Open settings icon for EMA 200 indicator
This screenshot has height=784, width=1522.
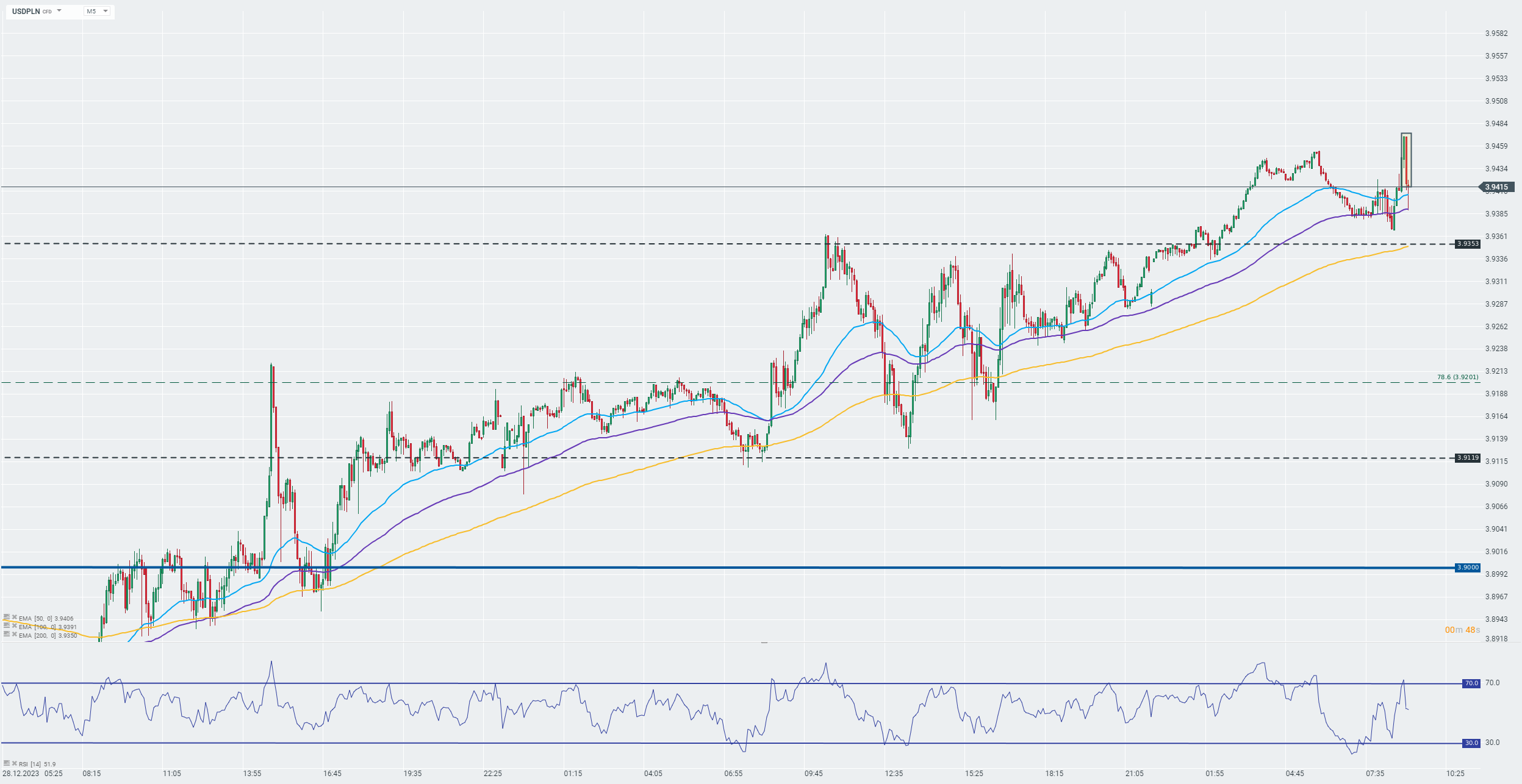tap(7, 634)
